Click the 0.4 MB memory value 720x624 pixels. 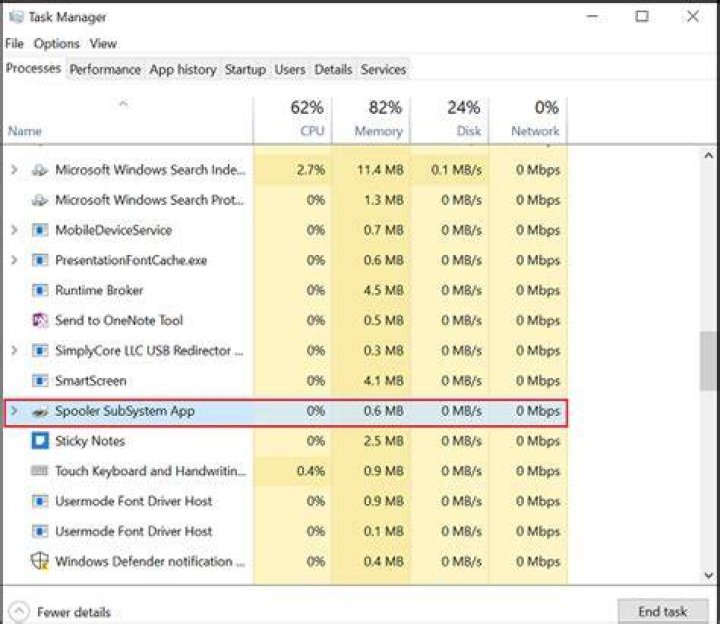(x=384, y=562)
